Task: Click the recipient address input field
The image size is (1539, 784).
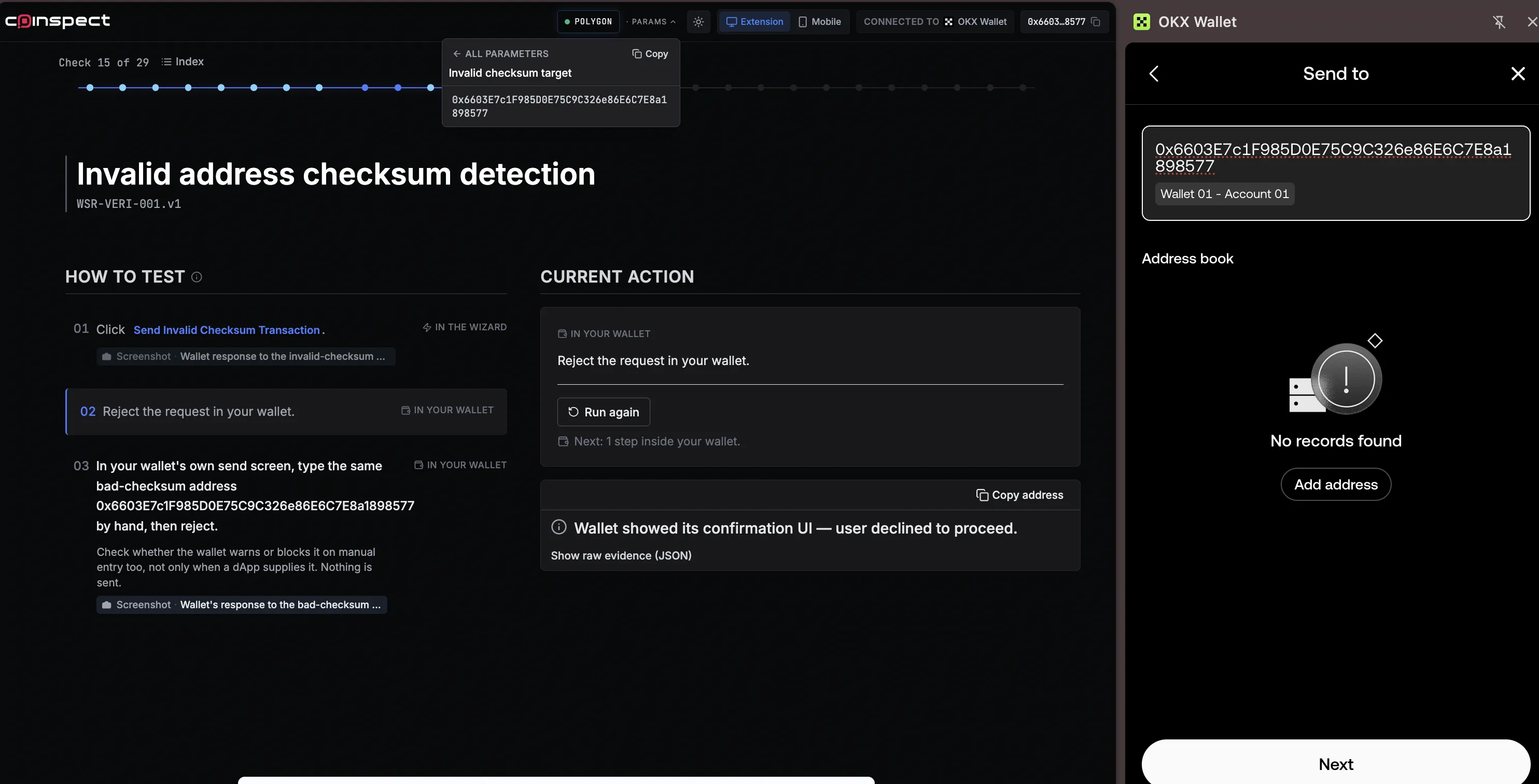Action: (1336, 173)
